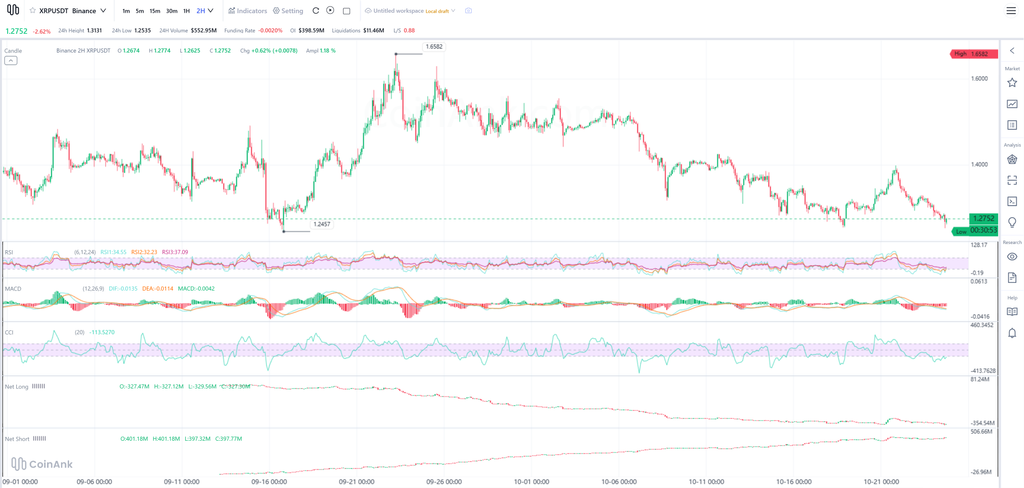1024x488 pixels.
Task: Click the L/S 0.88 ratio value
Action: [409, 30]
